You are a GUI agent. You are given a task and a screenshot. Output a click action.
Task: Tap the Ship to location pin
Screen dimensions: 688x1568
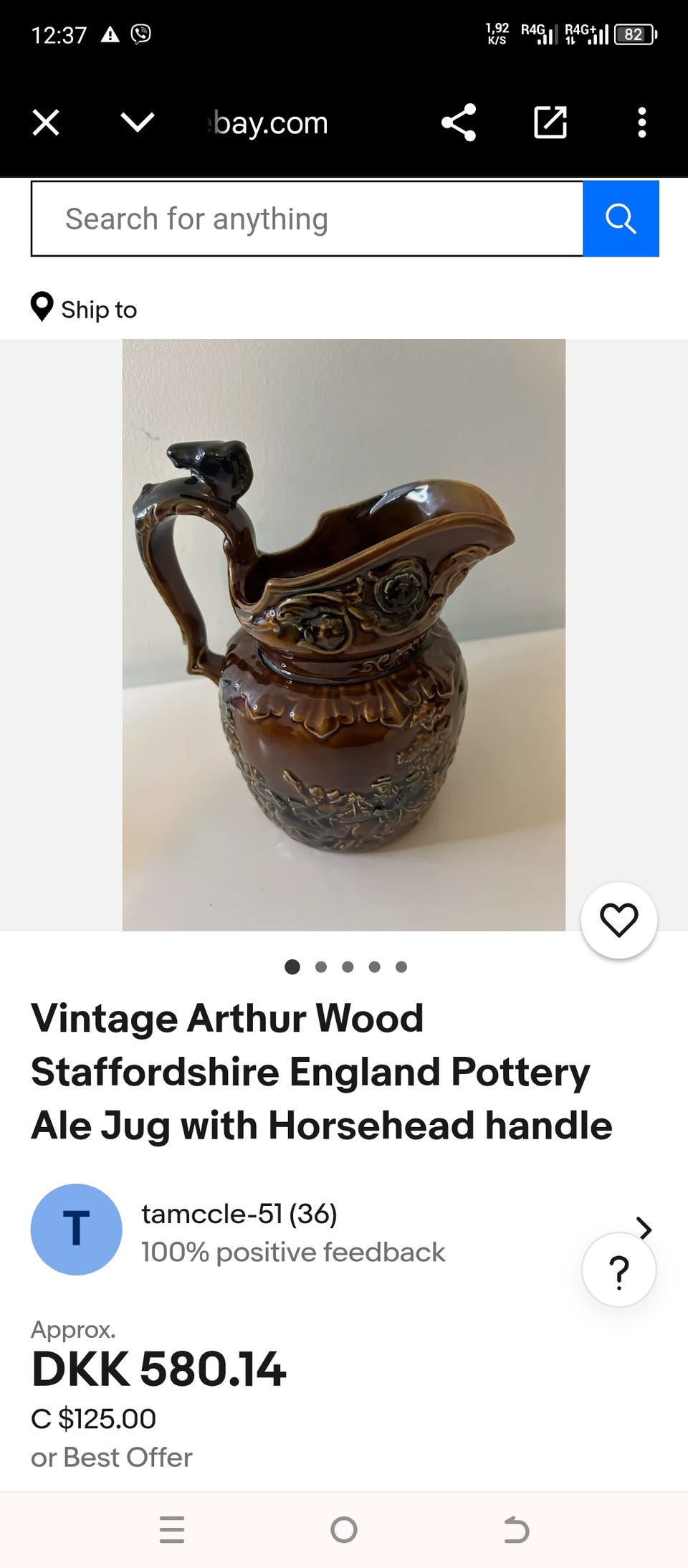click(x=42, y=307)
